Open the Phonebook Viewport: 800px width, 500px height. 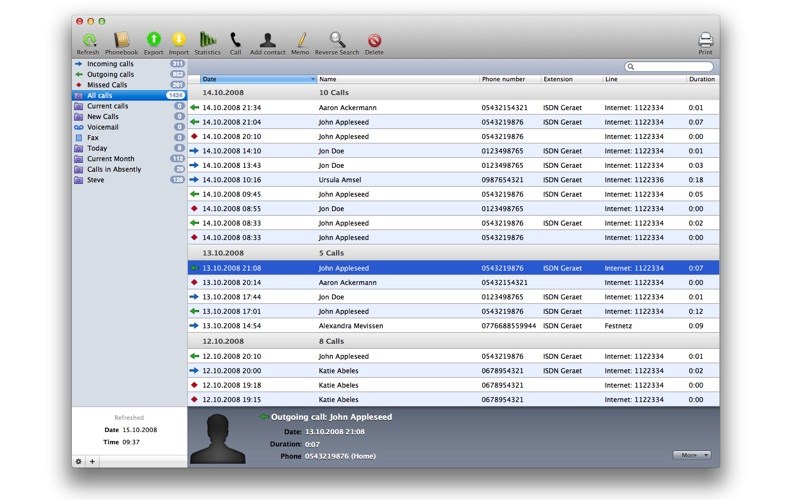pyautogui.click(x=122, y=40)
